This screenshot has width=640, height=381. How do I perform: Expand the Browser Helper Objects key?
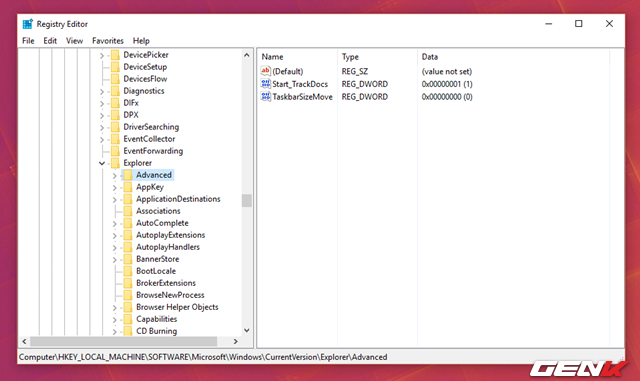[115, 308]
